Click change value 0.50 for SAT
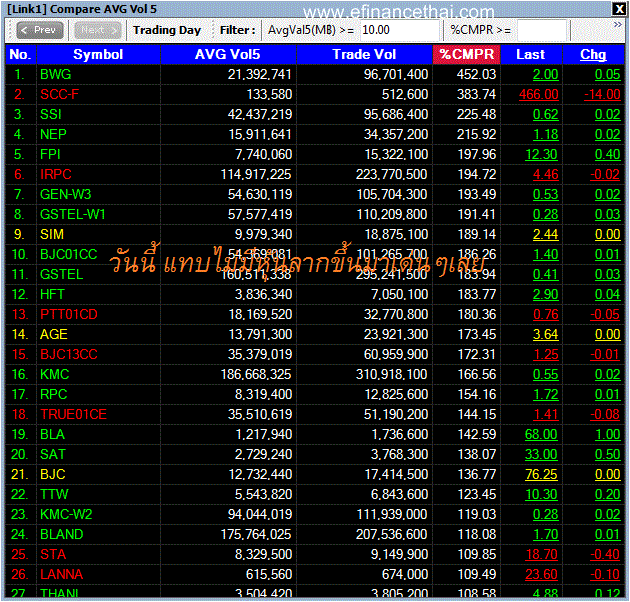 [x=608, y=455]
